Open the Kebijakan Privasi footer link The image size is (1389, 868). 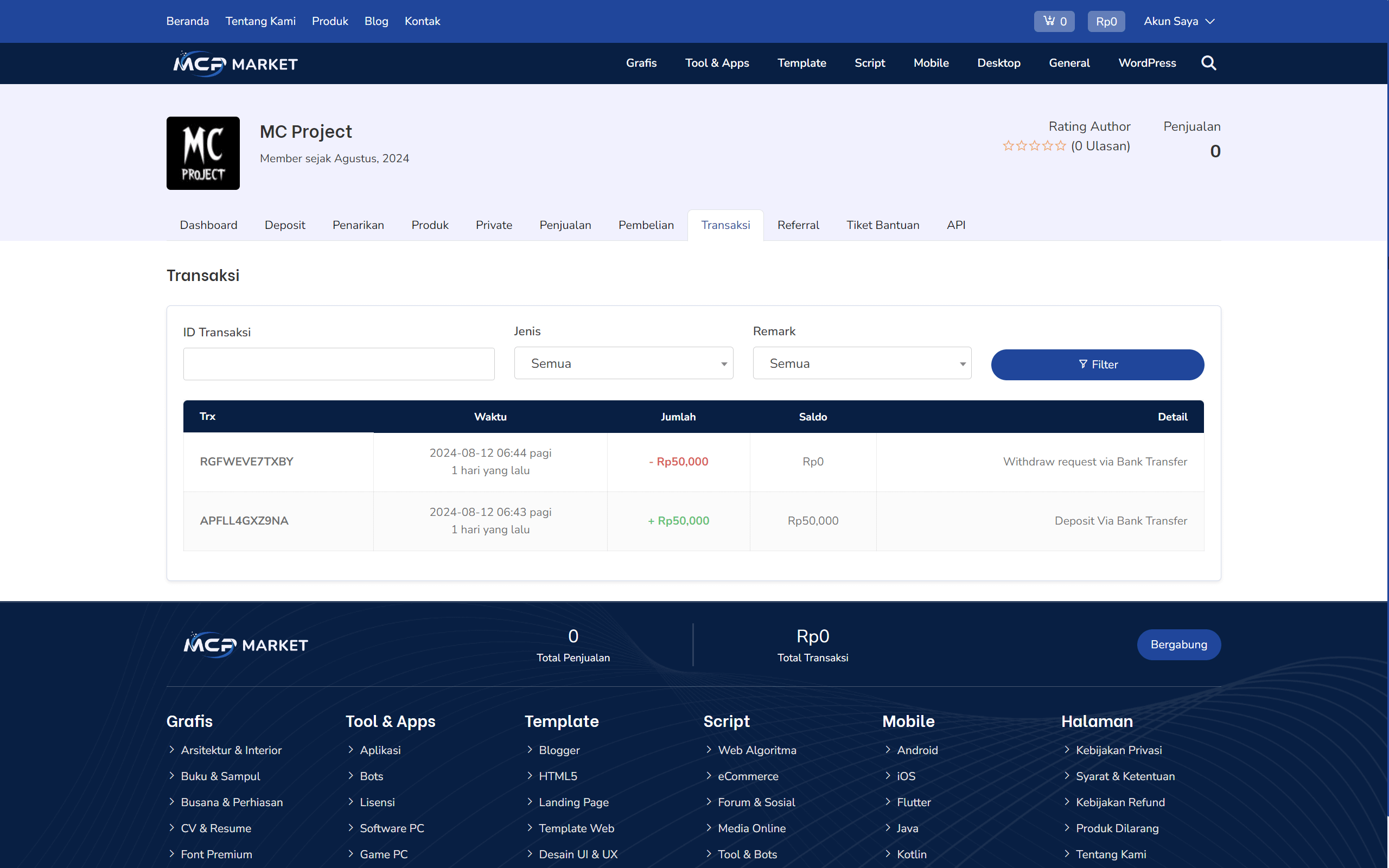[1119, 750]
